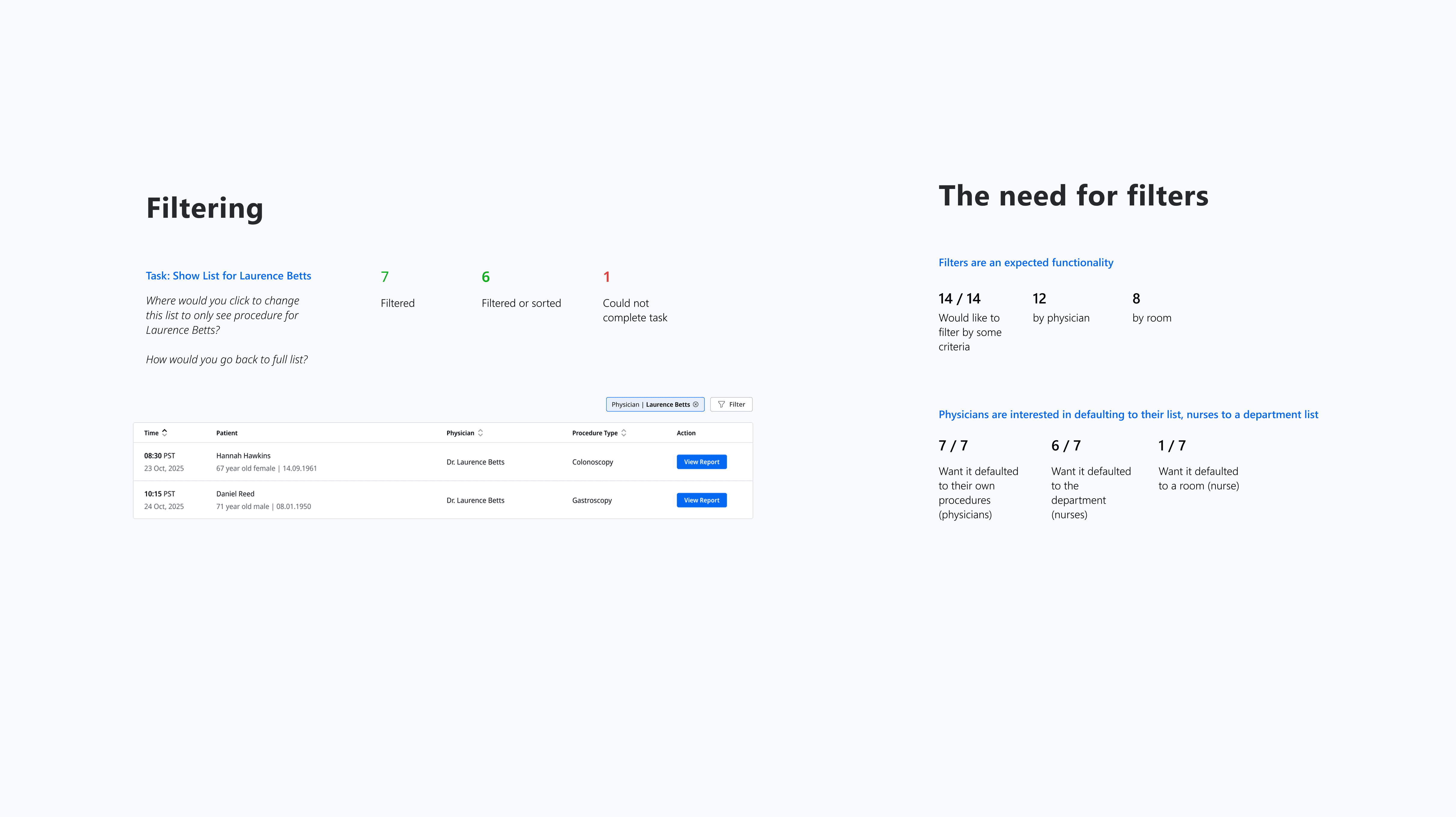Open Daniel Reed's View Report button

[x=701, y=500]
